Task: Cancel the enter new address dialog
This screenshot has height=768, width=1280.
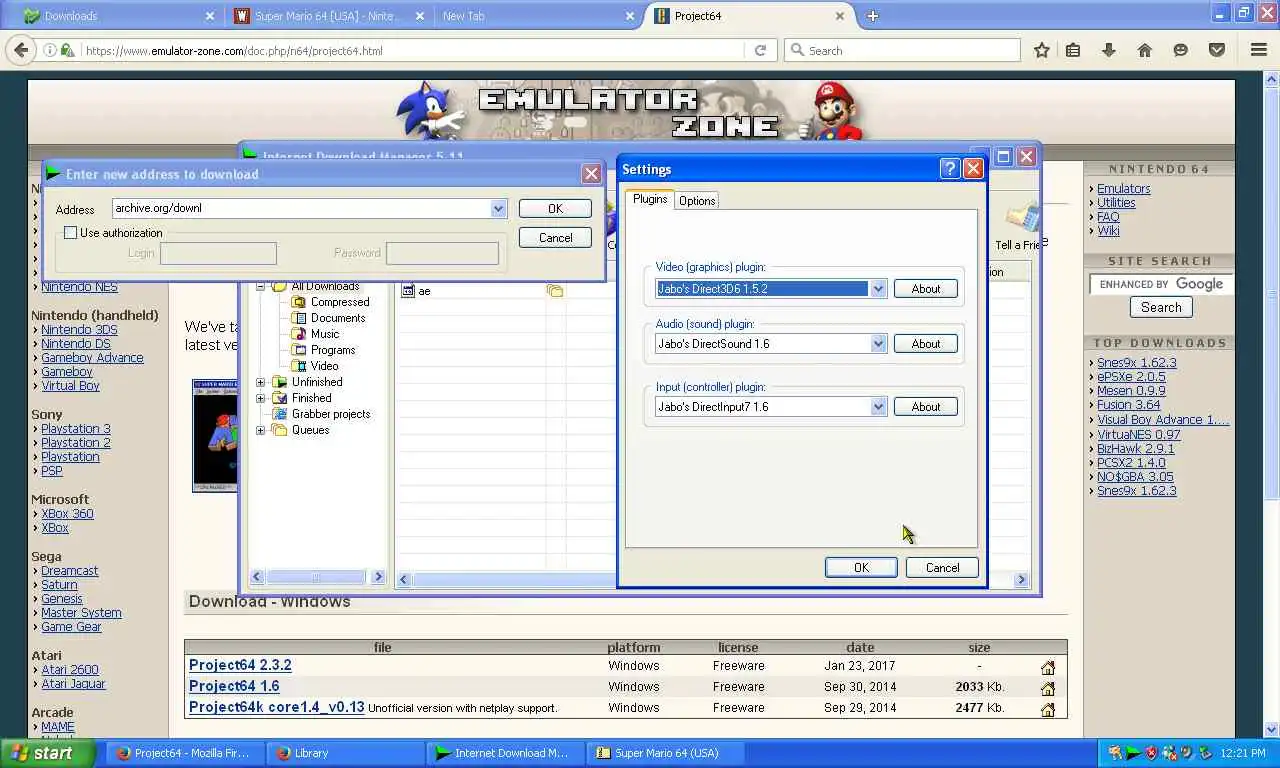Action: 555,237
